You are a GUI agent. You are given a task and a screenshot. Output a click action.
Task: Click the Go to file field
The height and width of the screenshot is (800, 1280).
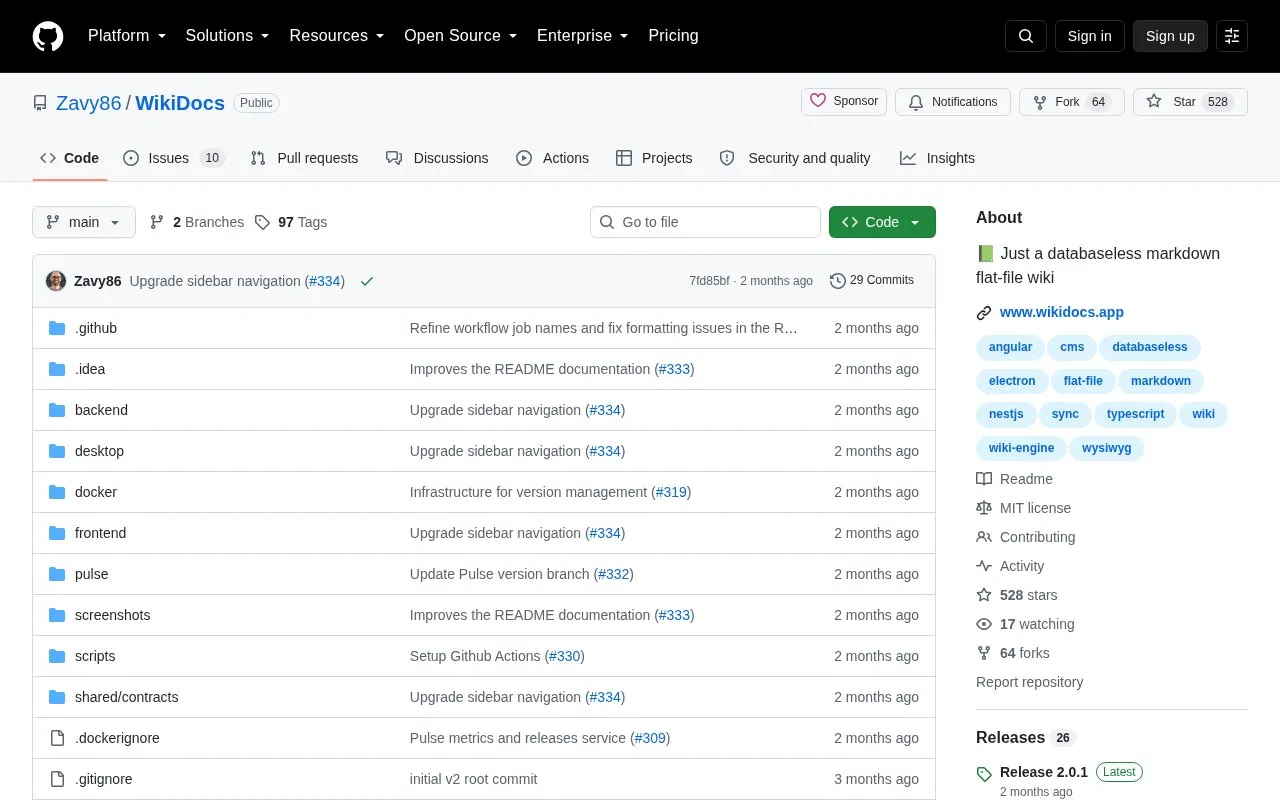click(x=705, y=222)
